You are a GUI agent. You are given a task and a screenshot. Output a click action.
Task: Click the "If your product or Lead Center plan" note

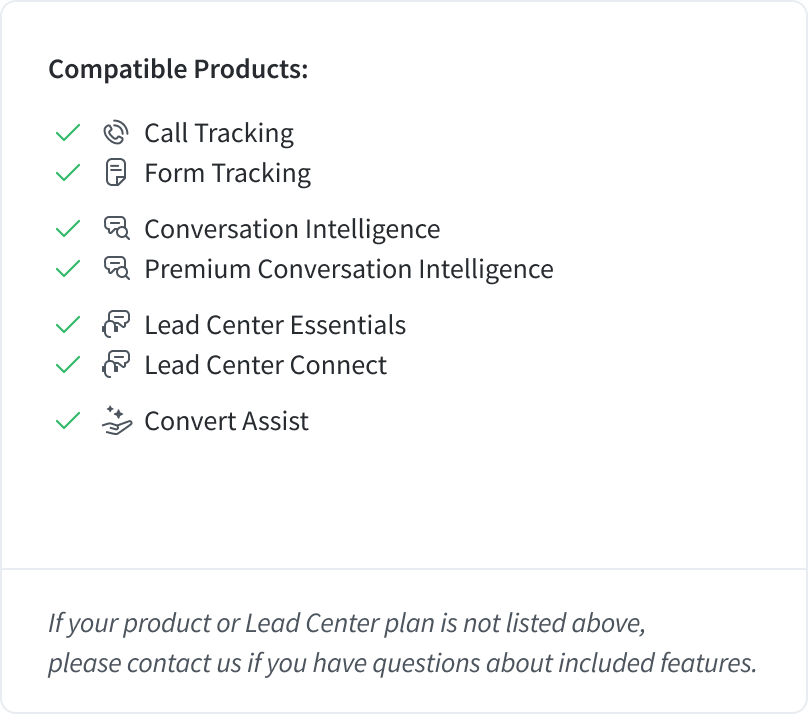click(x=242, y=623)
